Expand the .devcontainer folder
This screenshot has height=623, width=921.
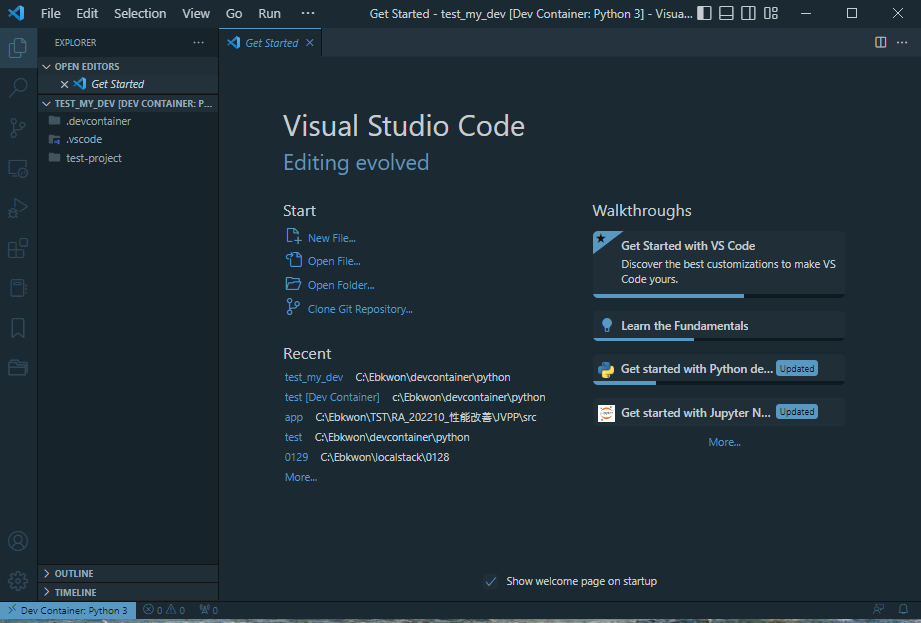[x=128, y=121]
